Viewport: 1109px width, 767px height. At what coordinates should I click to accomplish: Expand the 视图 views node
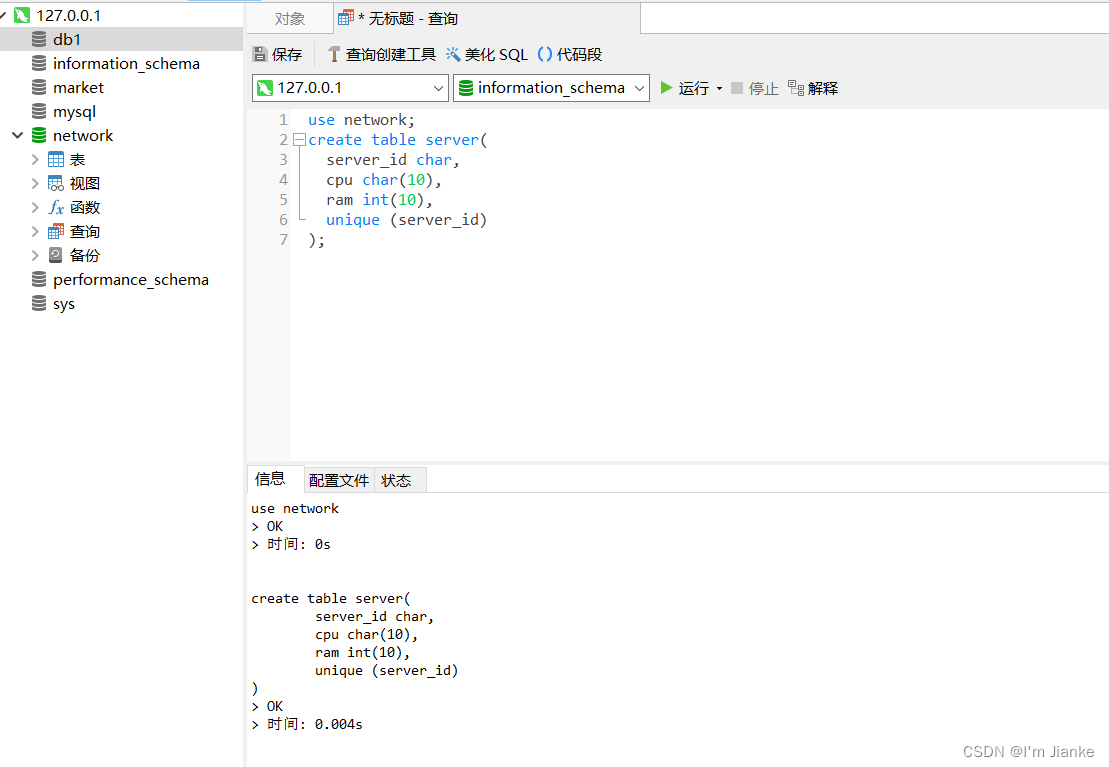pos(35,183)
